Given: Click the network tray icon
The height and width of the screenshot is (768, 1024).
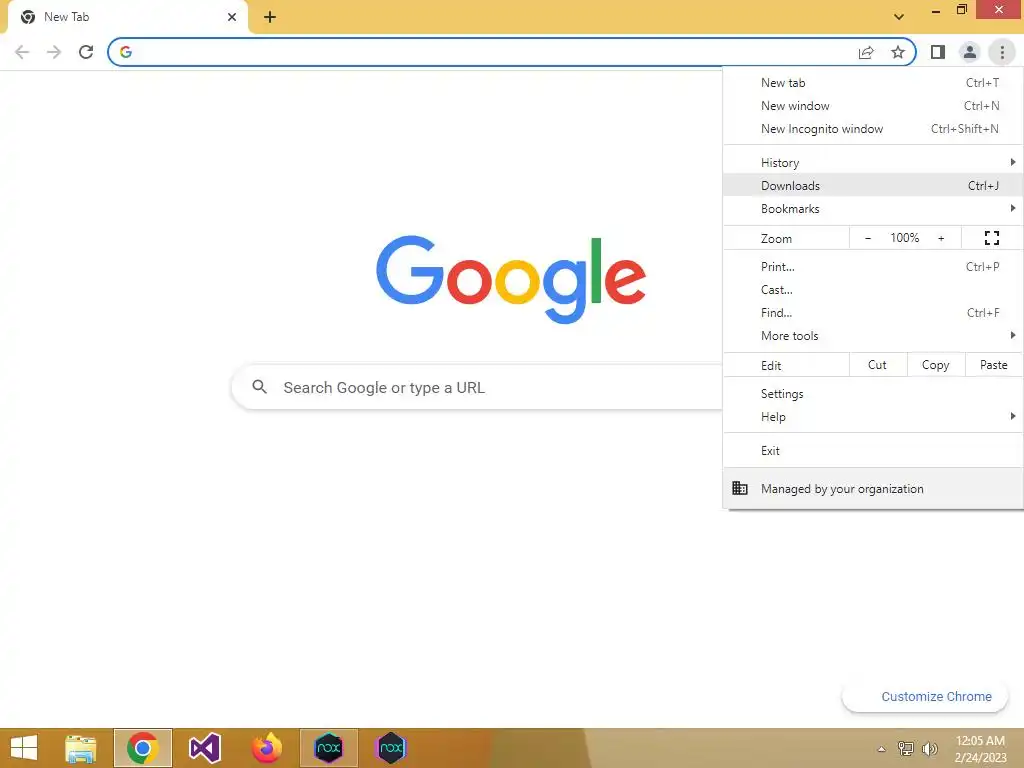Looking at the screenshot, I should click(906, 749).
